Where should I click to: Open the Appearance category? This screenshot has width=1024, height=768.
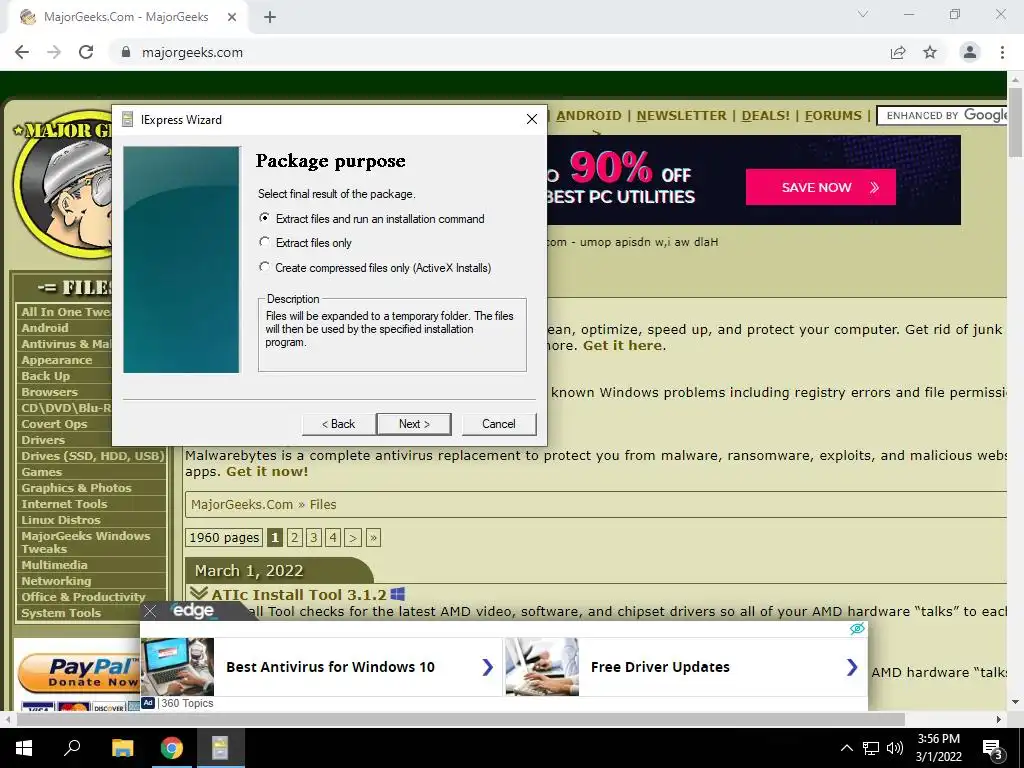point(56,360)
